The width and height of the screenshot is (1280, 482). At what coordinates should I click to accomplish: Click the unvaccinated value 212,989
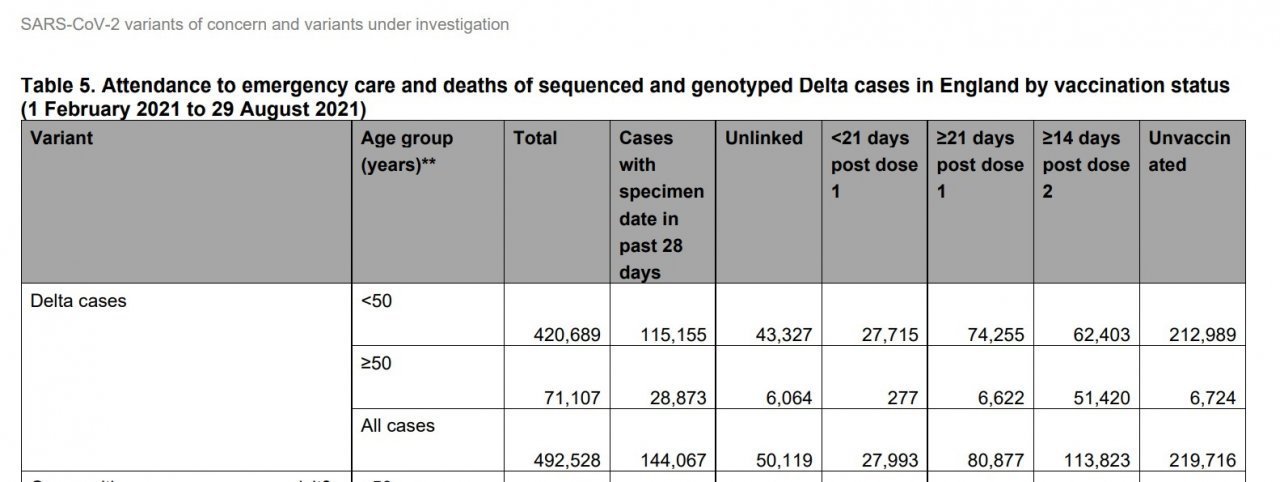pyautogui.click(x=1202, y=335)
